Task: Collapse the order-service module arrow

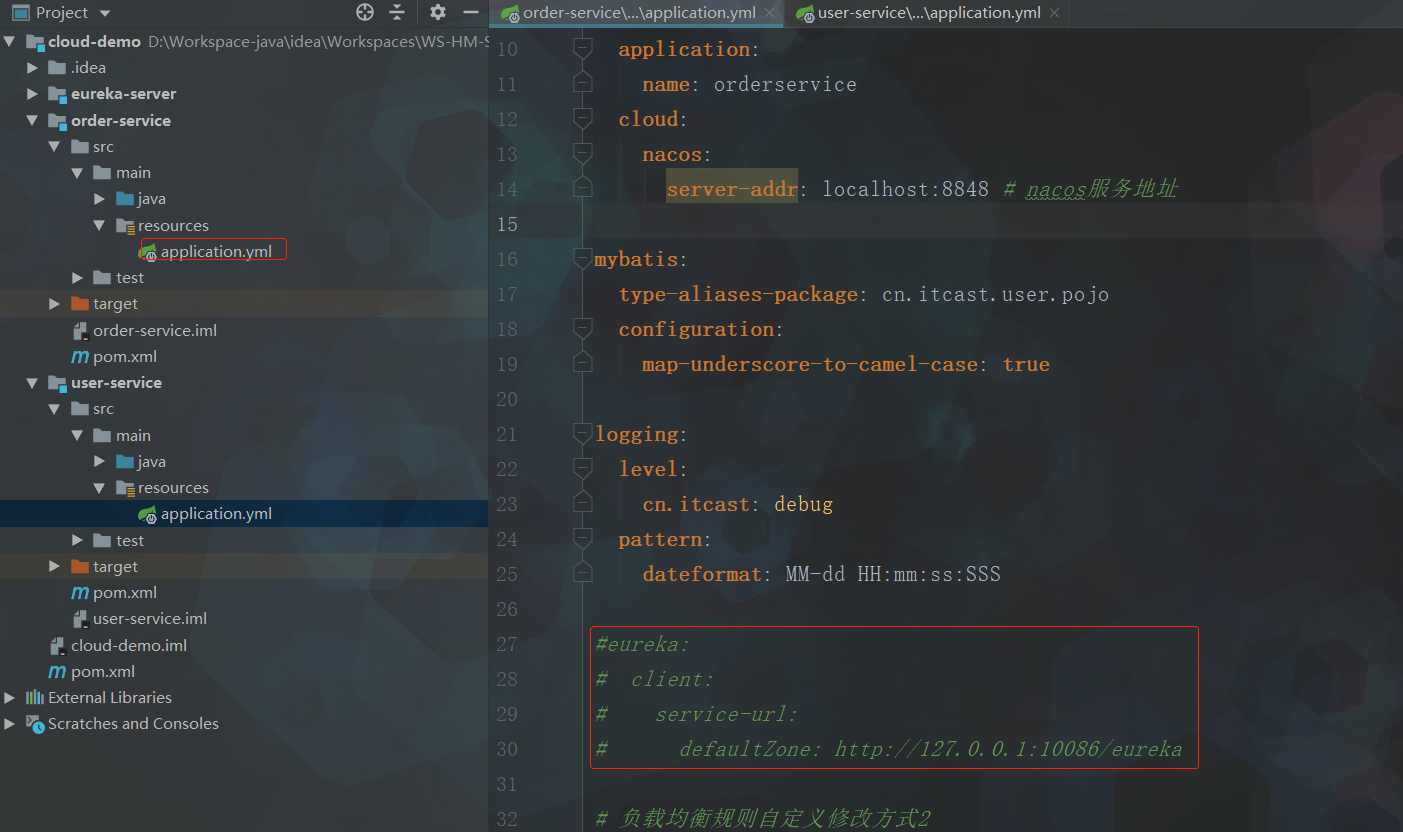Action: [x=33, y=120]
